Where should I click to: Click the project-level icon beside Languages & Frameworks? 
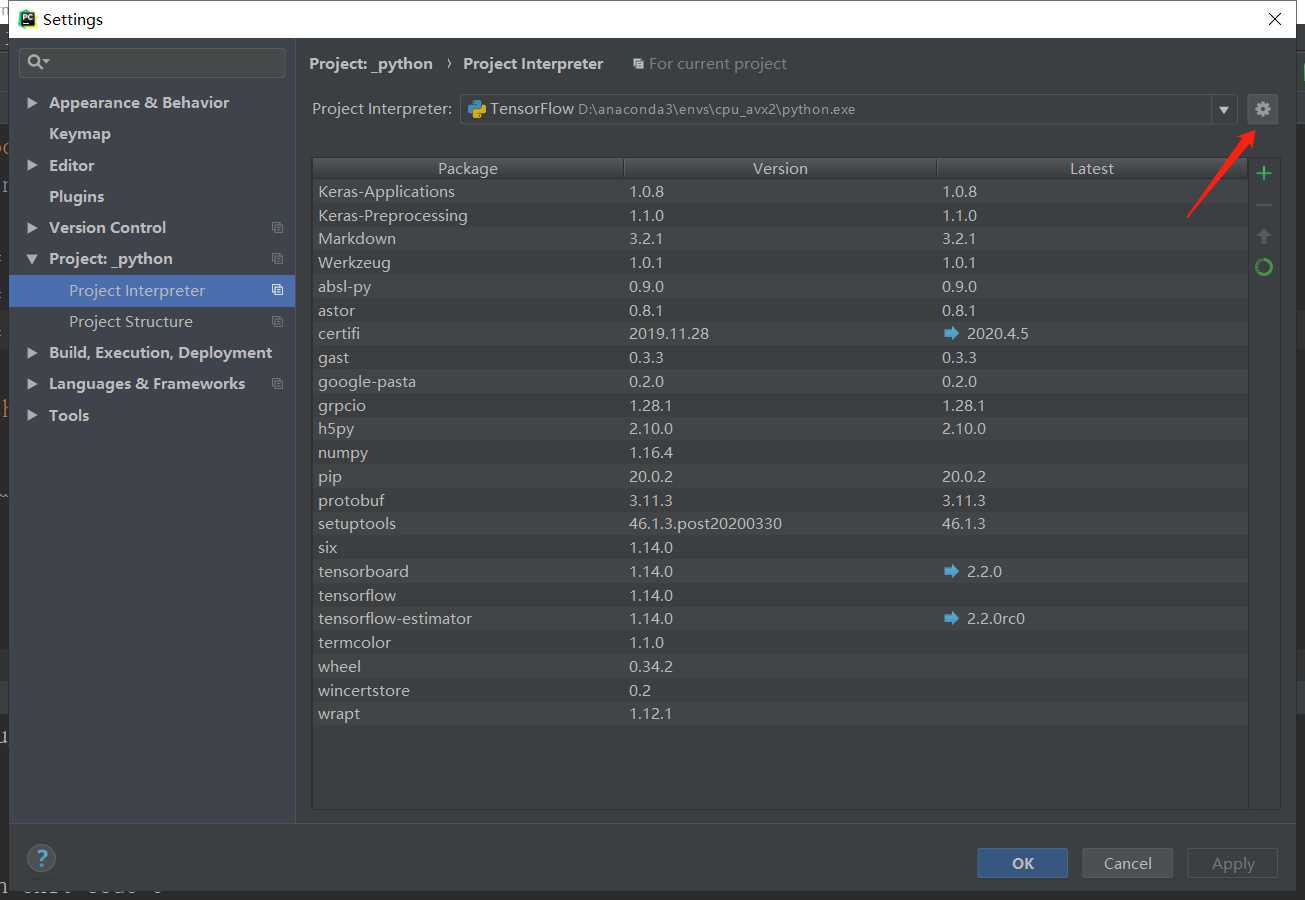point(278,384)
